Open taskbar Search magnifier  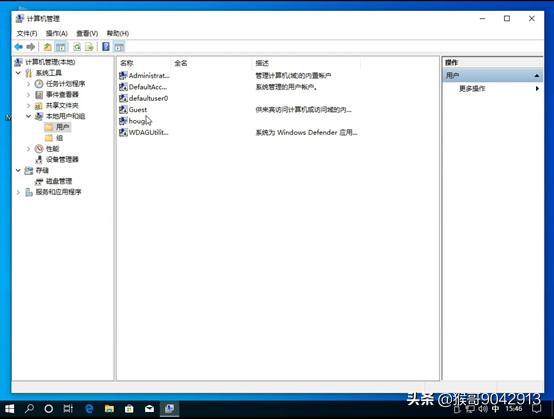click(x=29, y=409)
